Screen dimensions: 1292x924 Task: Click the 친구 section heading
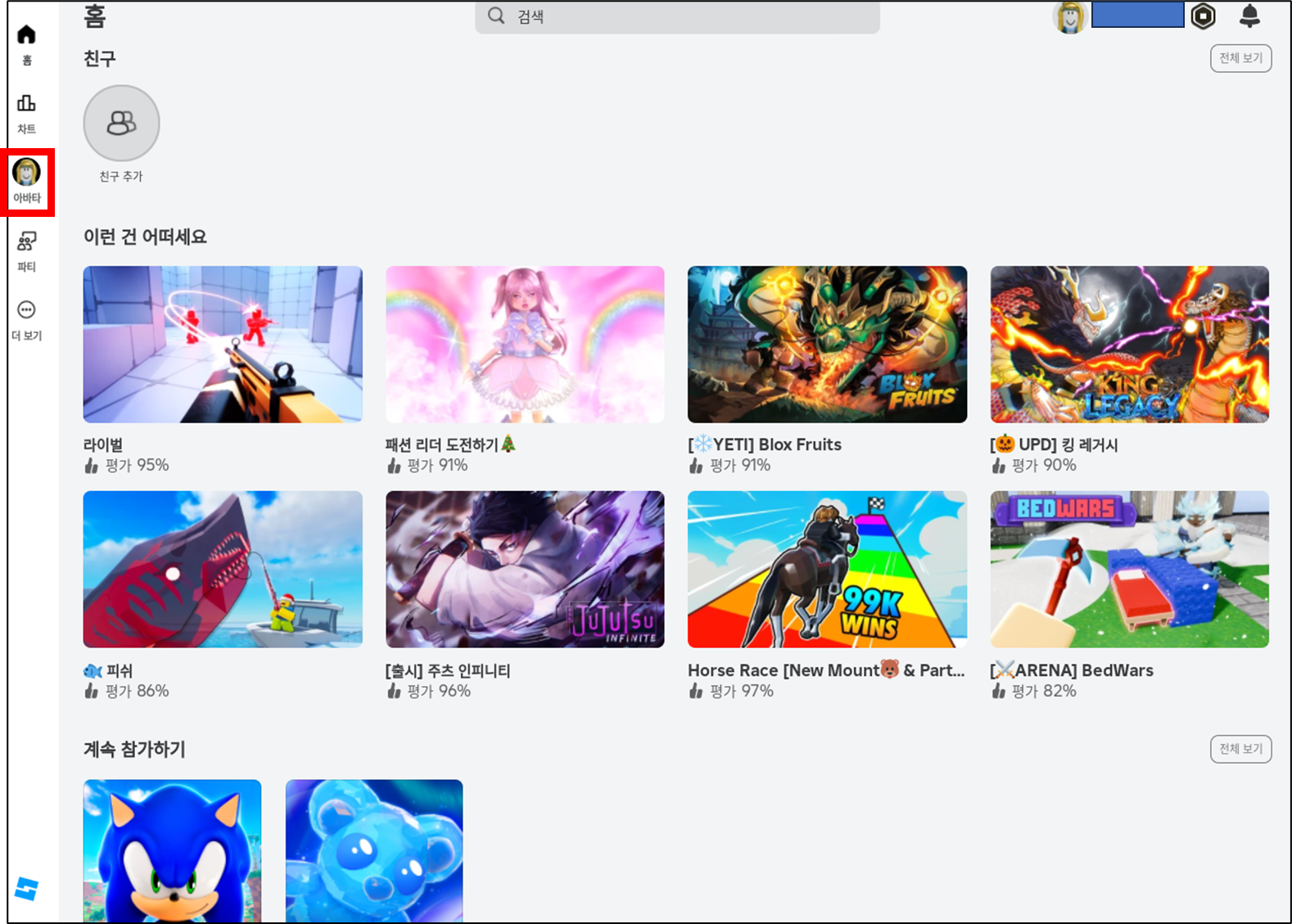pyautogui.click(x=100, y=59)
